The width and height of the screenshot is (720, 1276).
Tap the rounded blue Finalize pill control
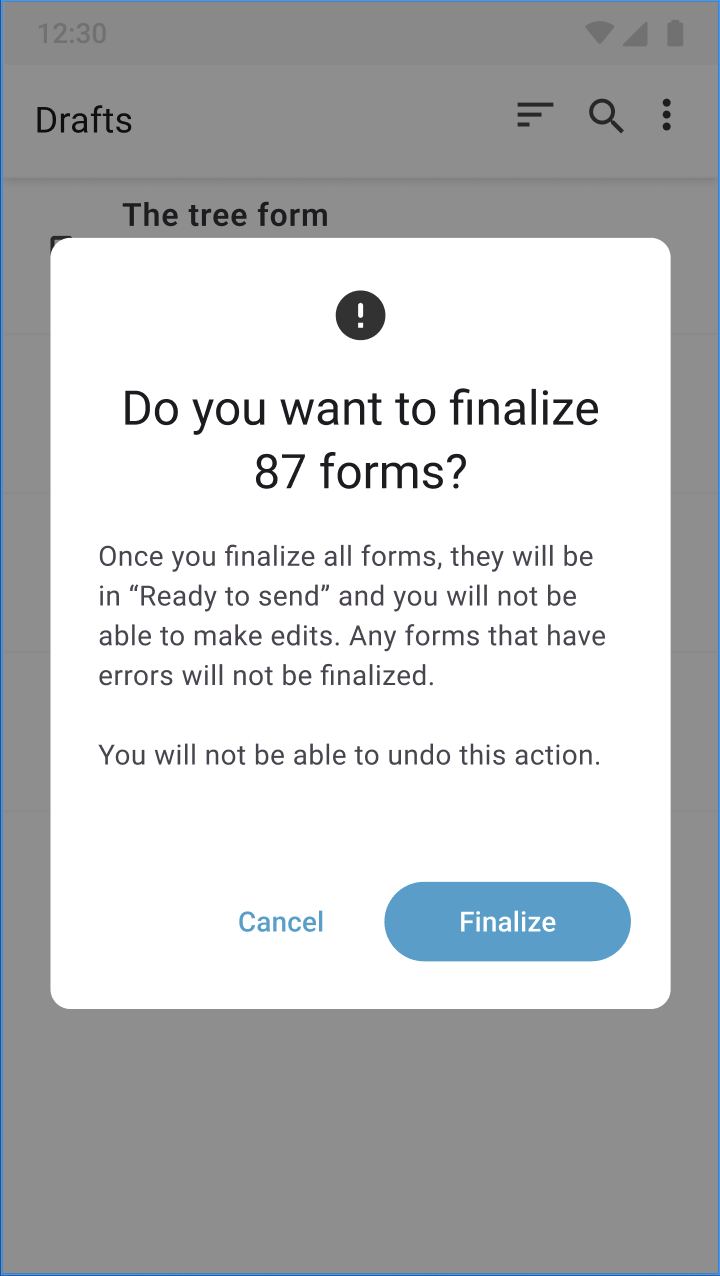pos(507,921)
